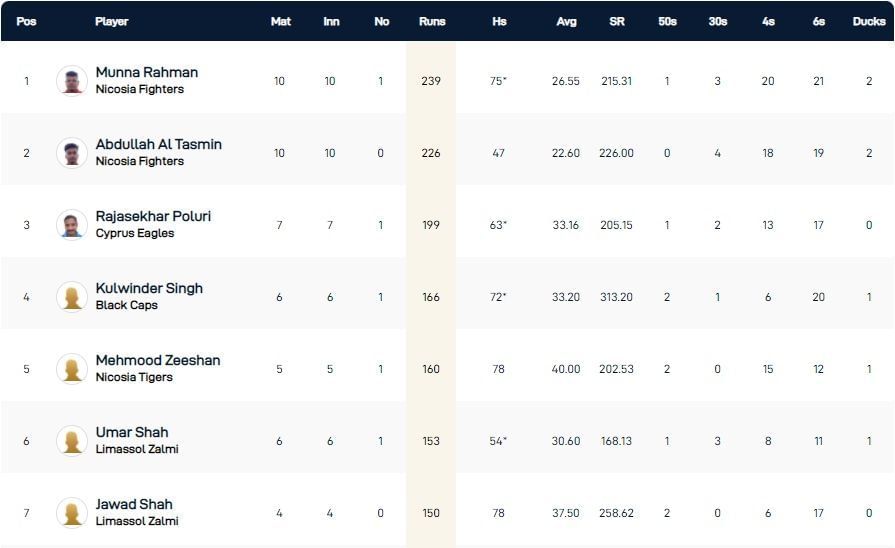Sort table by Runs column header
The height and width of the screenshot is (548, 895).
(x=430, y=21)
